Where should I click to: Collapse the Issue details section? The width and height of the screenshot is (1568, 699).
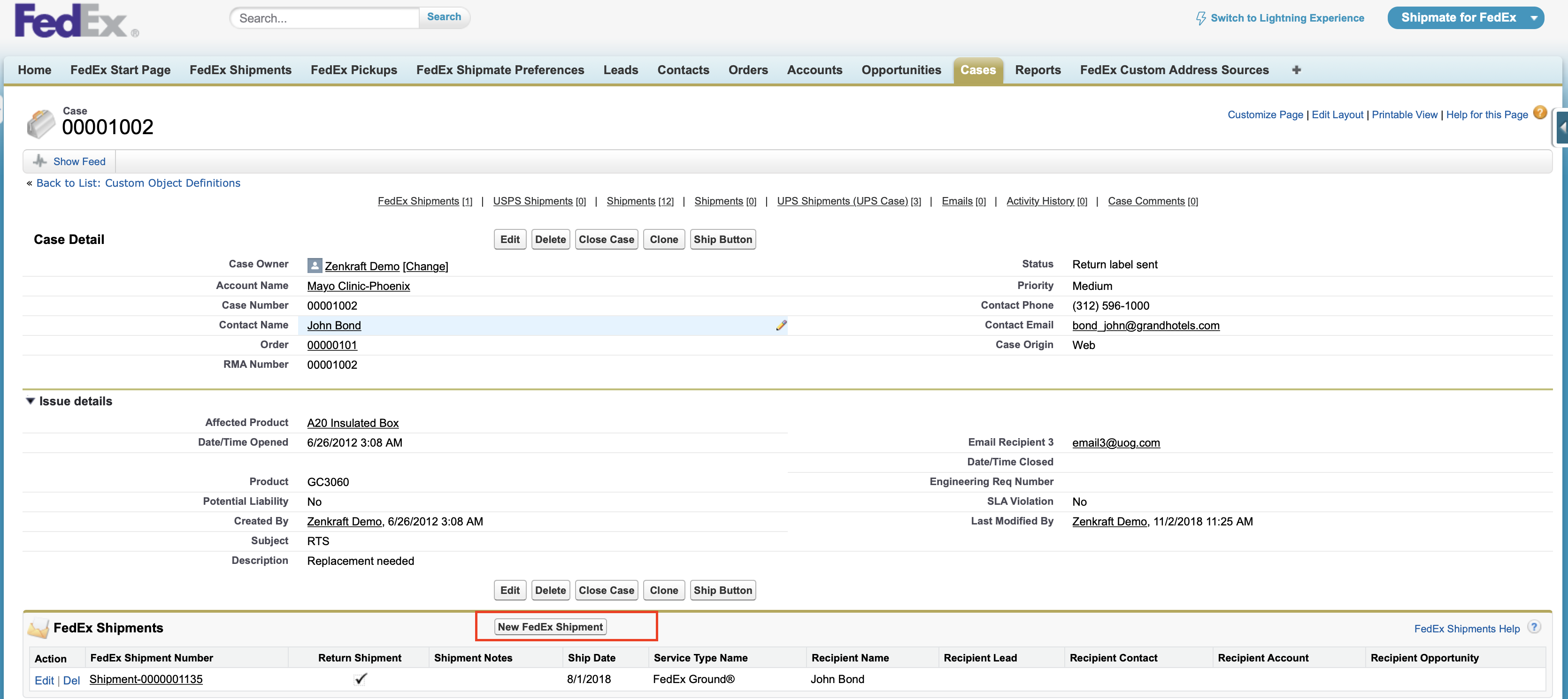[30, 401]
